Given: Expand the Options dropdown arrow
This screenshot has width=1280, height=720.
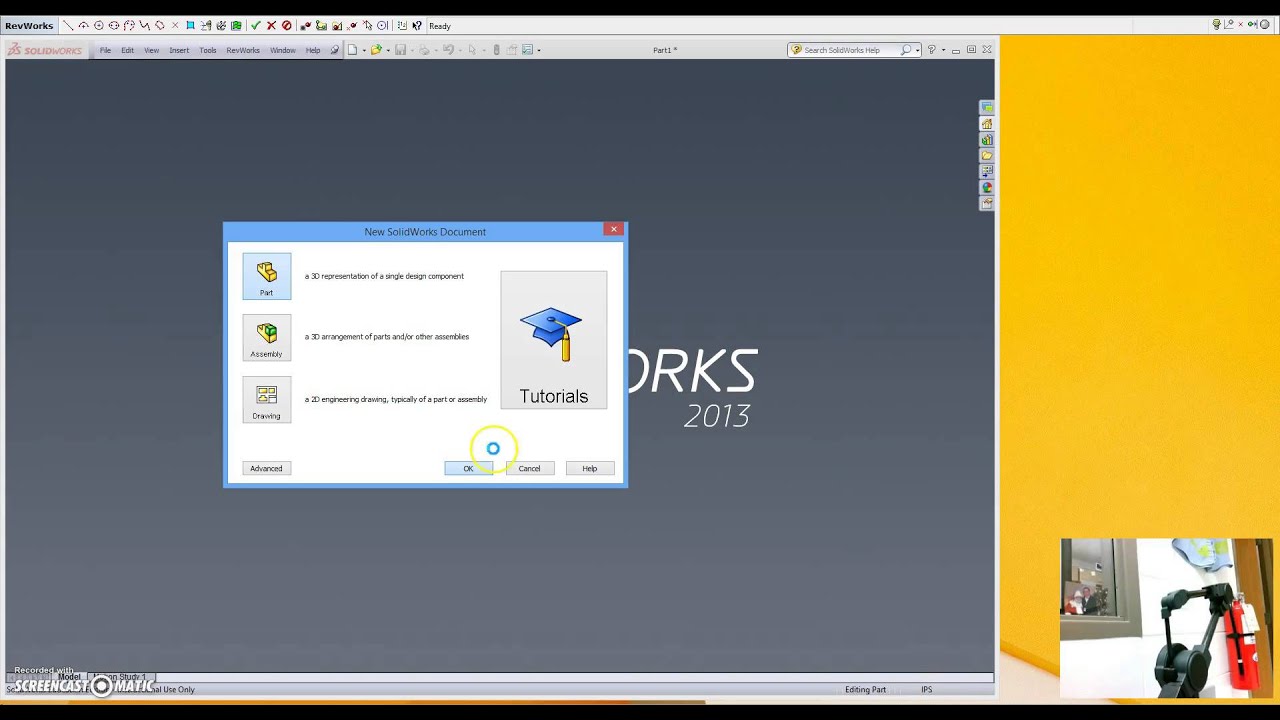Looking at the screenshot, I should tap(539, 50).
